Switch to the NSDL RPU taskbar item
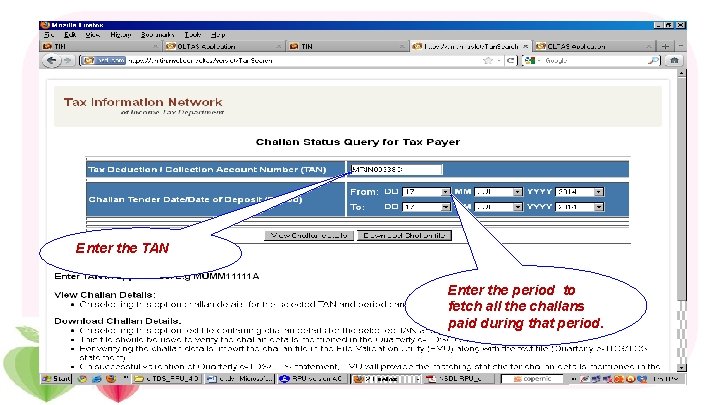This screenshot has height=405, width=720. [x=460, y=379]
